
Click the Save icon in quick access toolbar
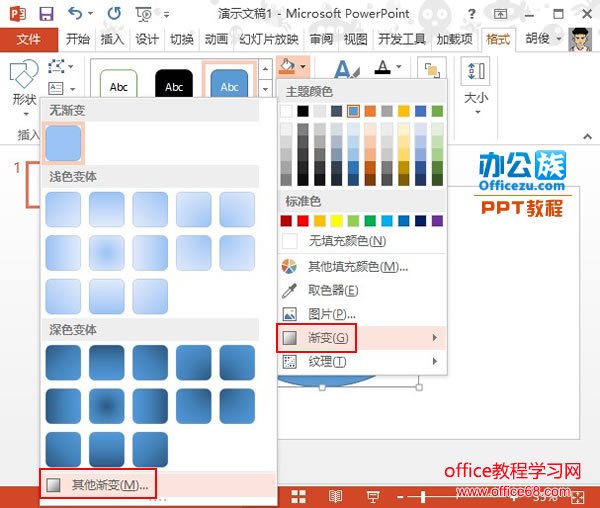[x=46, y=14]
